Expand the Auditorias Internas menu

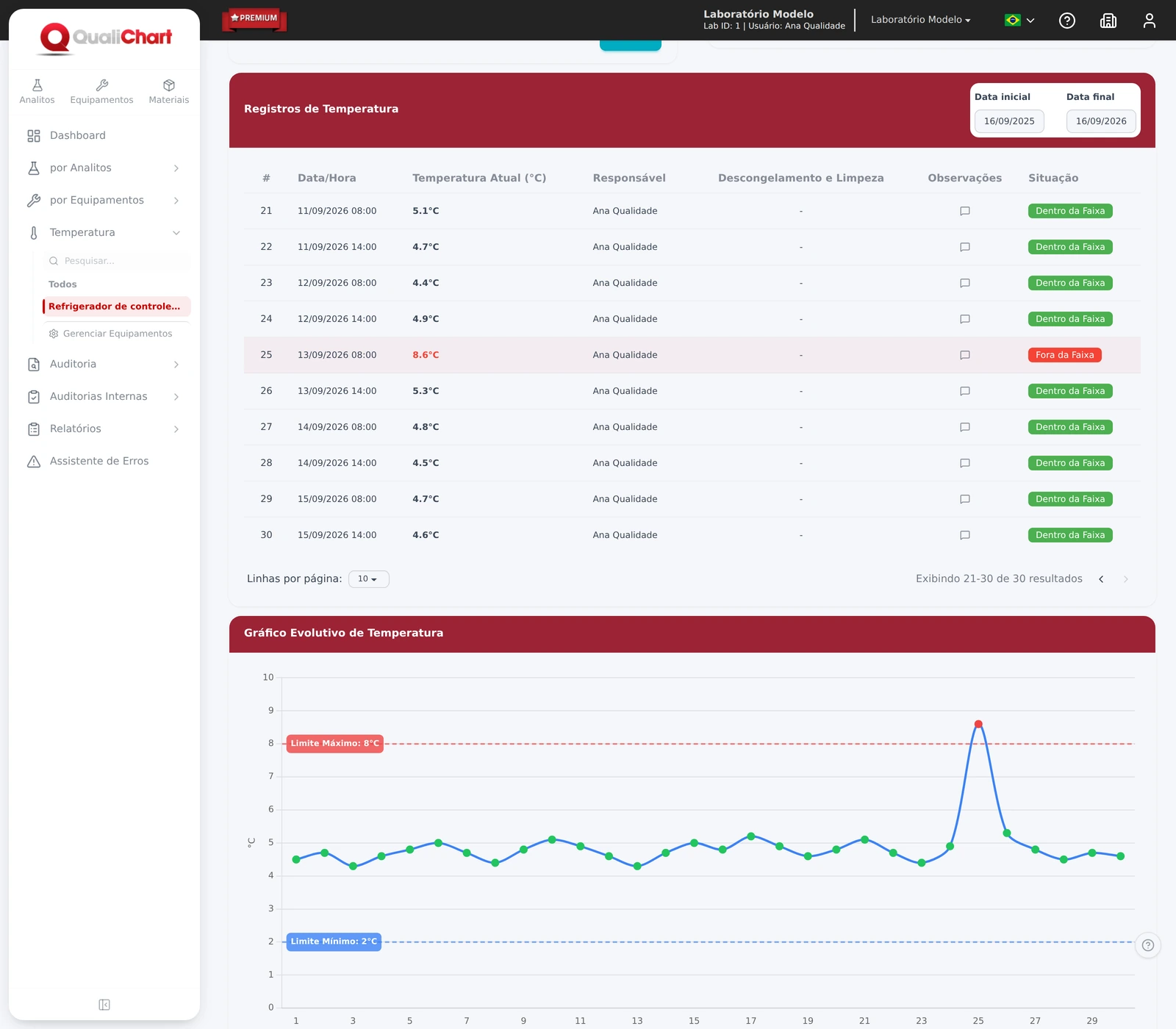click(x=104, y=396)
